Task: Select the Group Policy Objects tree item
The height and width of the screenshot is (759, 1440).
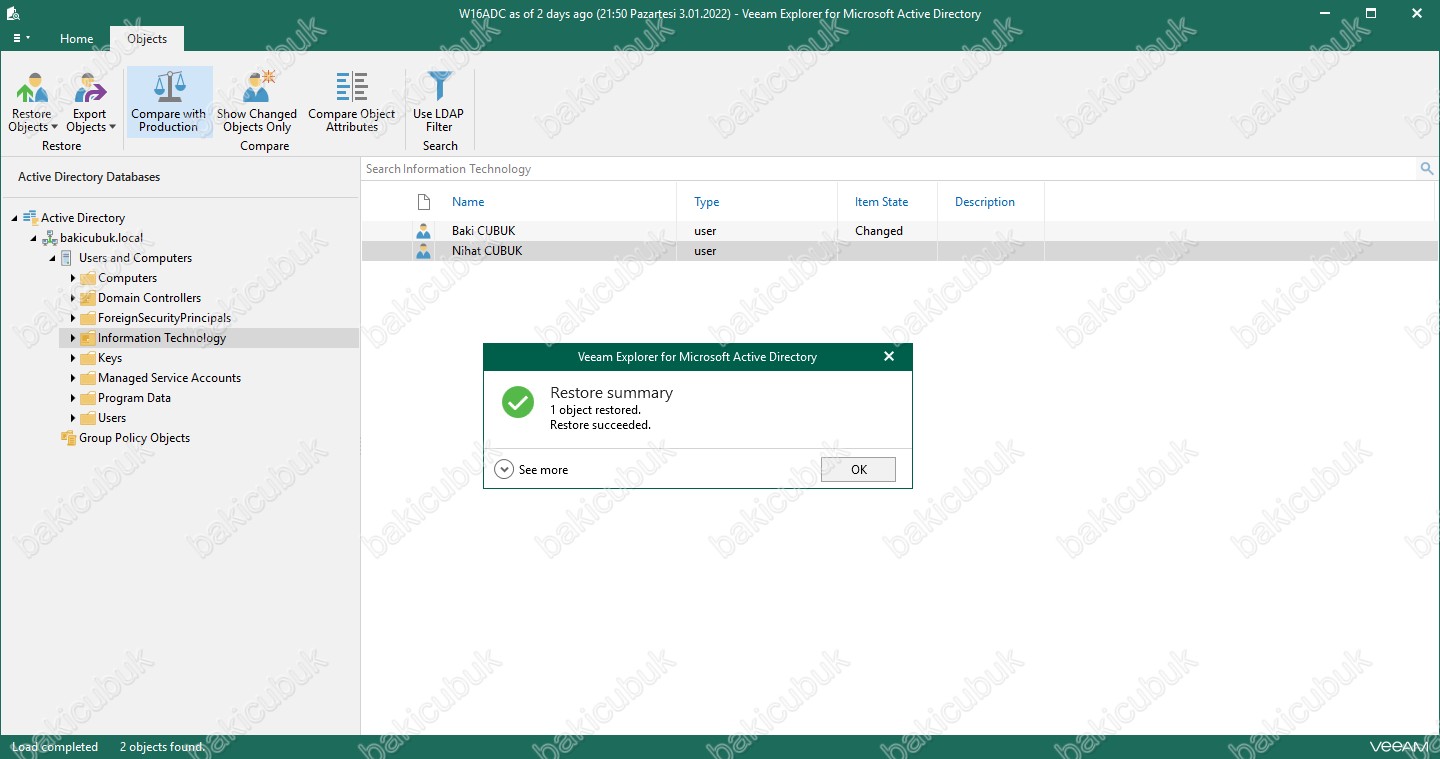Action: pyautogui.click(x=134, y=438)
